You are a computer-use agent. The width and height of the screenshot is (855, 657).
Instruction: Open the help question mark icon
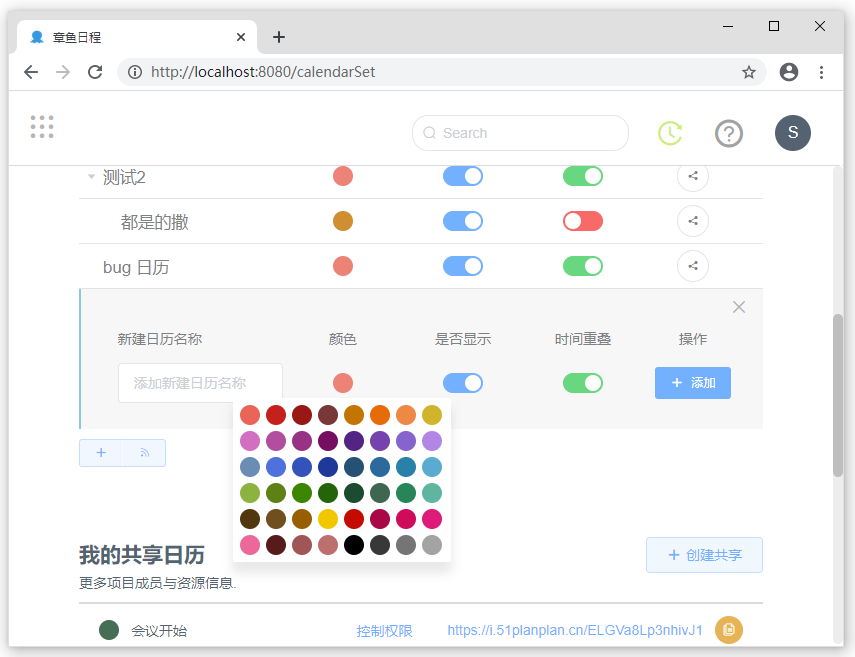tap(728, 133)
